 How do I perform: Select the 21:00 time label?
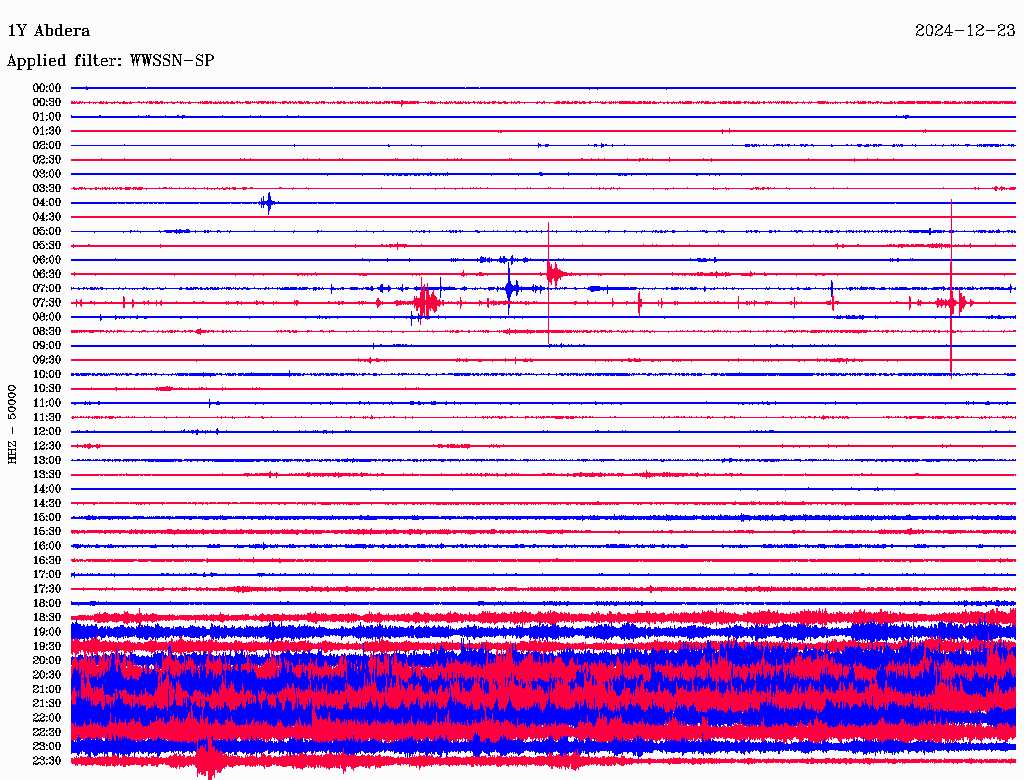point(47,690)
